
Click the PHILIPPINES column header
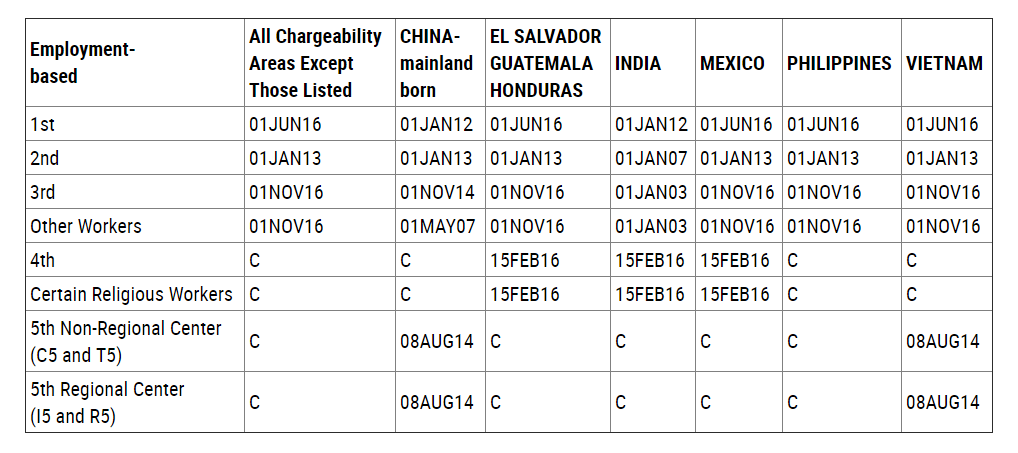(839, 63)
